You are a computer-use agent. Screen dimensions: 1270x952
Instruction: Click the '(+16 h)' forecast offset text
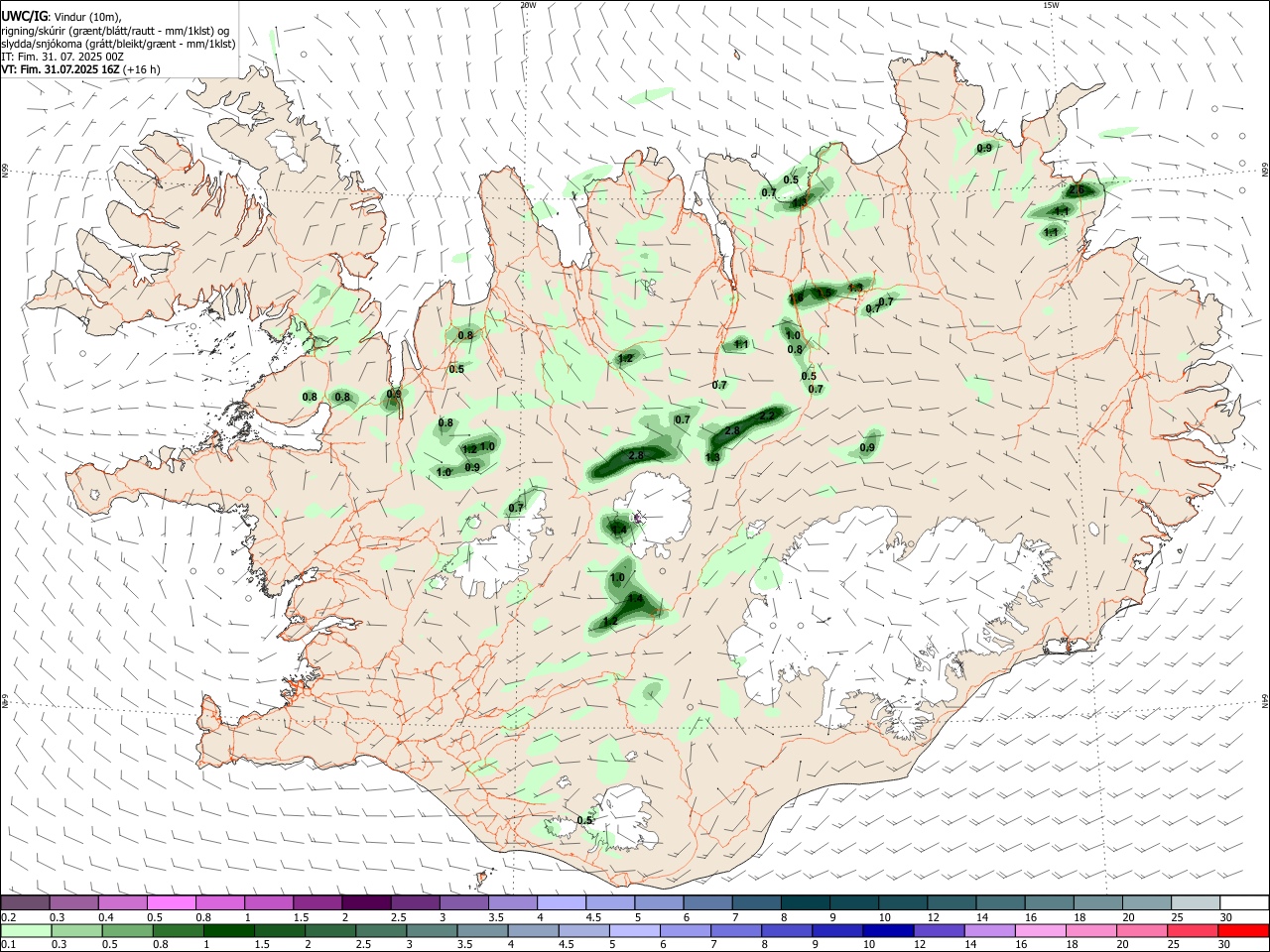142,69
